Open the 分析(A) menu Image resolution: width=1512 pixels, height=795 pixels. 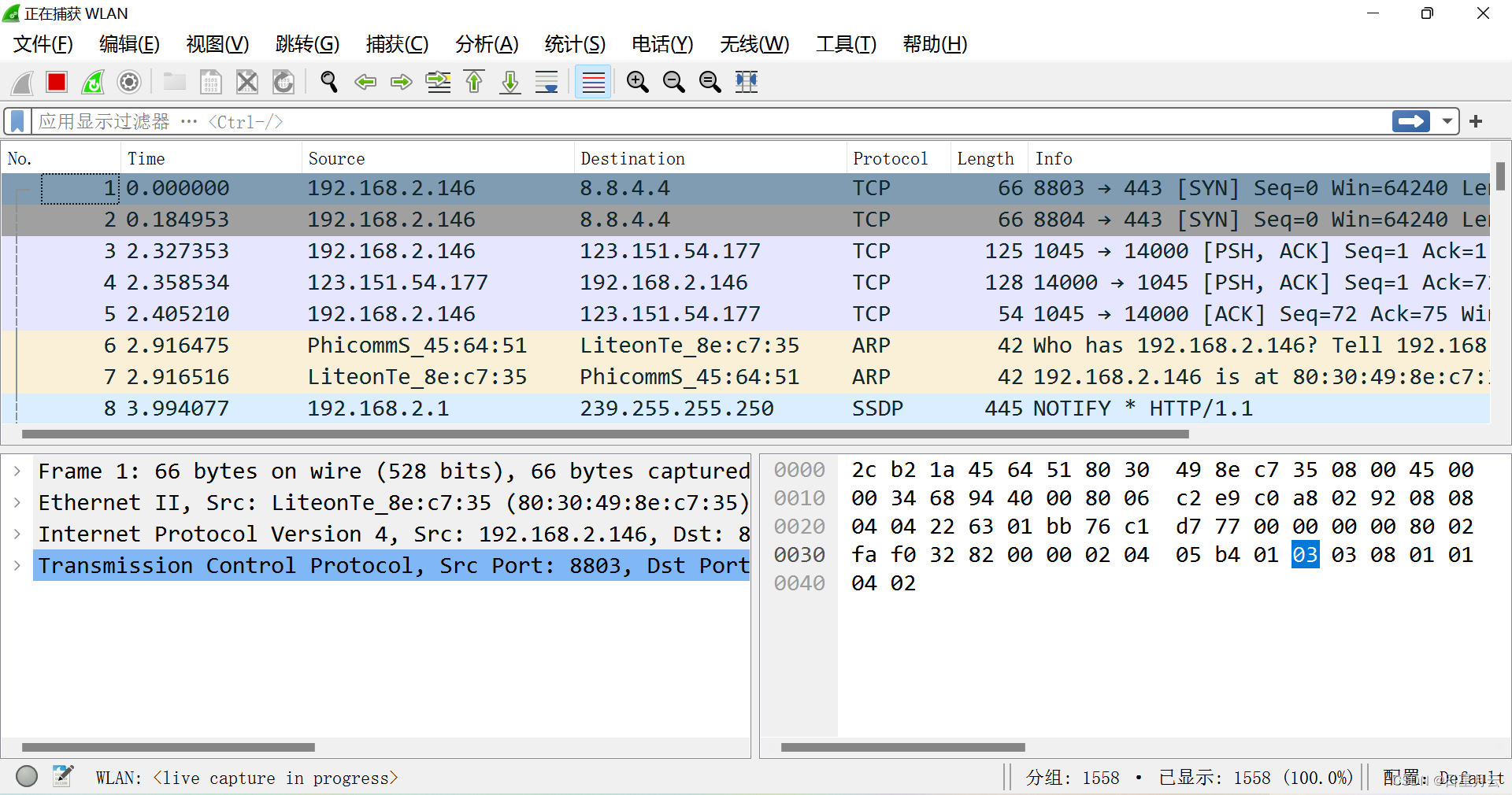point(487,44)
